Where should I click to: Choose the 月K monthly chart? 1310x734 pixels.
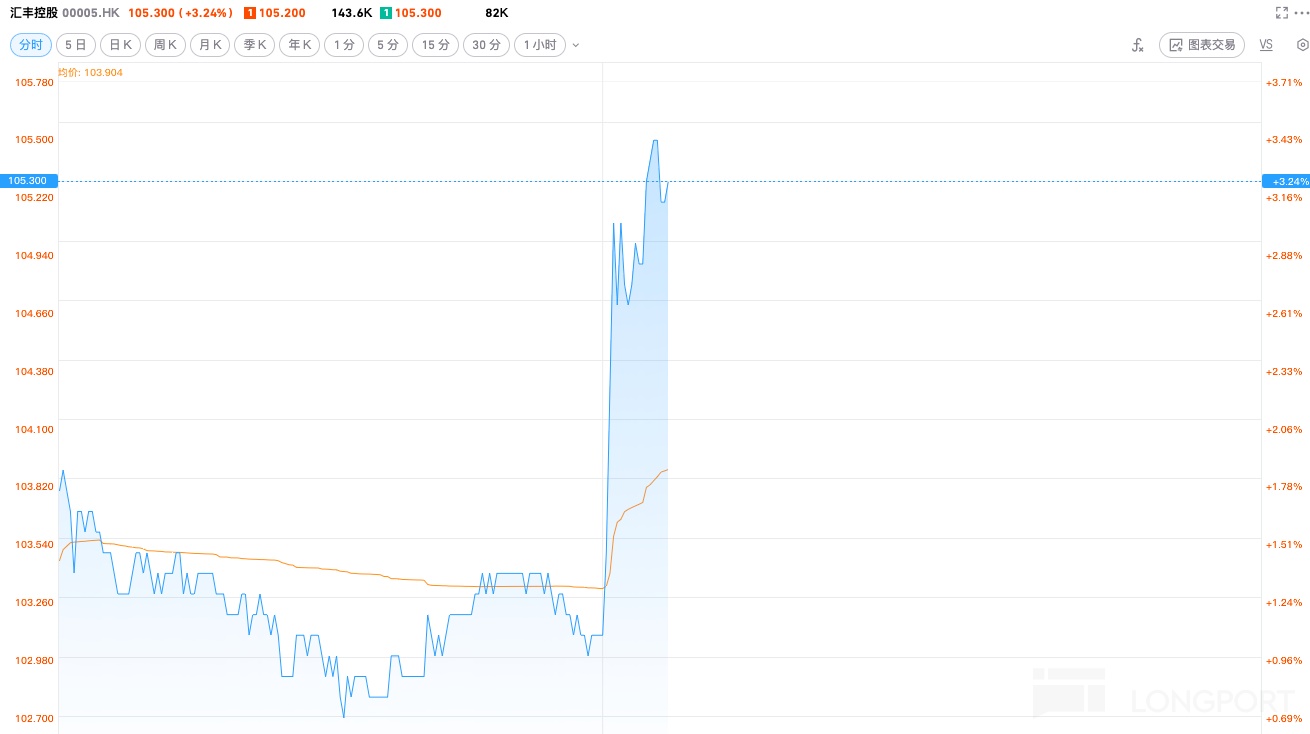(x=210, y=45)
